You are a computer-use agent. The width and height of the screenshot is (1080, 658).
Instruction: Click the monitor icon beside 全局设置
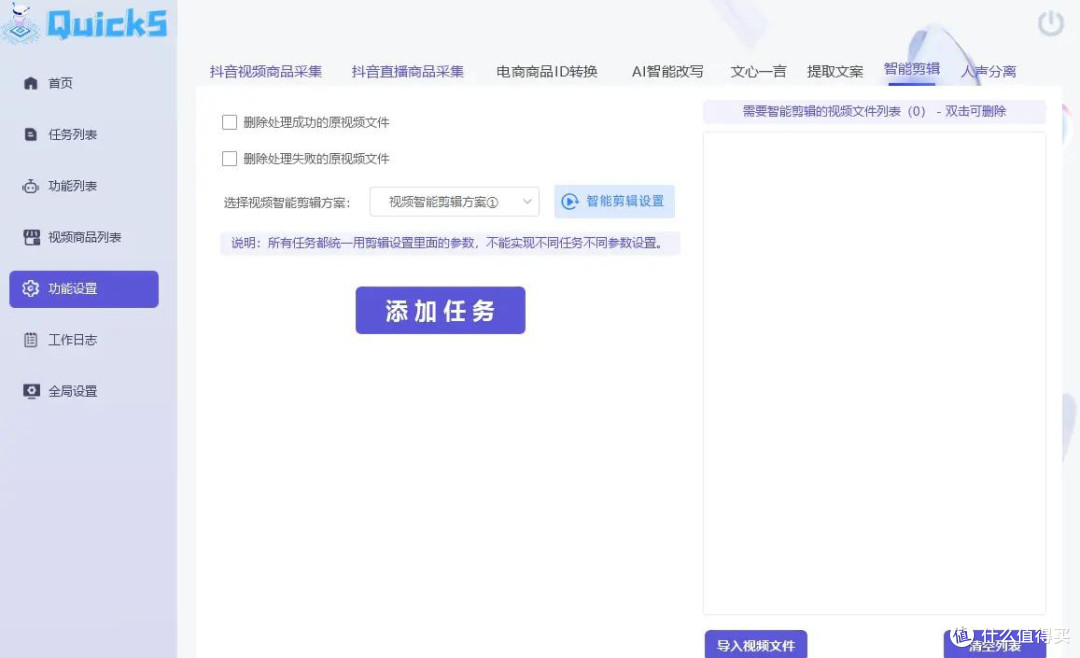tap(31, 391)
